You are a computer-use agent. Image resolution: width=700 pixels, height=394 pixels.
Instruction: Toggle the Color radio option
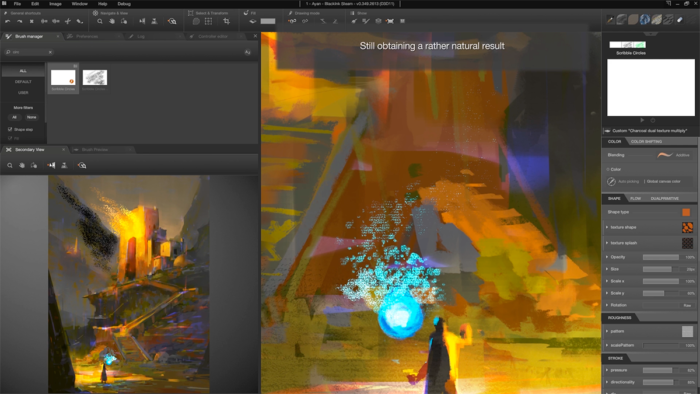coord(608,169)
